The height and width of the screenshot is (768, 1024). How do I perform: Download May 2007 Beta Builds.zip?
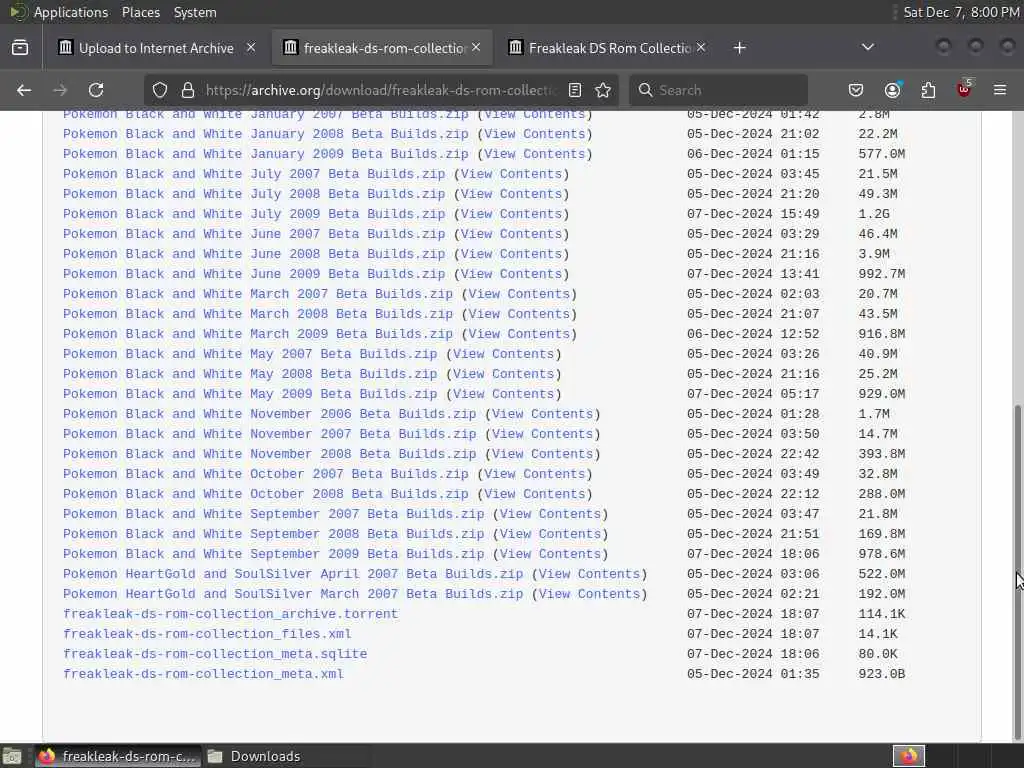click(x=250, y=354)
